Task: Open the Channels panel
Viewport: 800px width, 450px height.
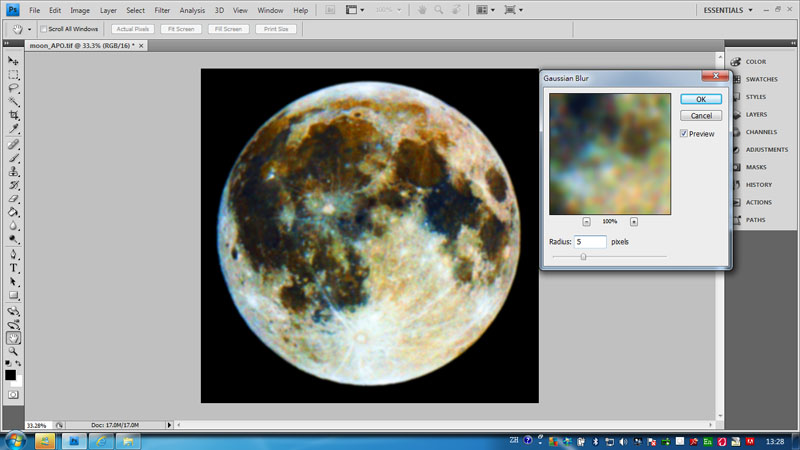Action: [x=760, y=132]
